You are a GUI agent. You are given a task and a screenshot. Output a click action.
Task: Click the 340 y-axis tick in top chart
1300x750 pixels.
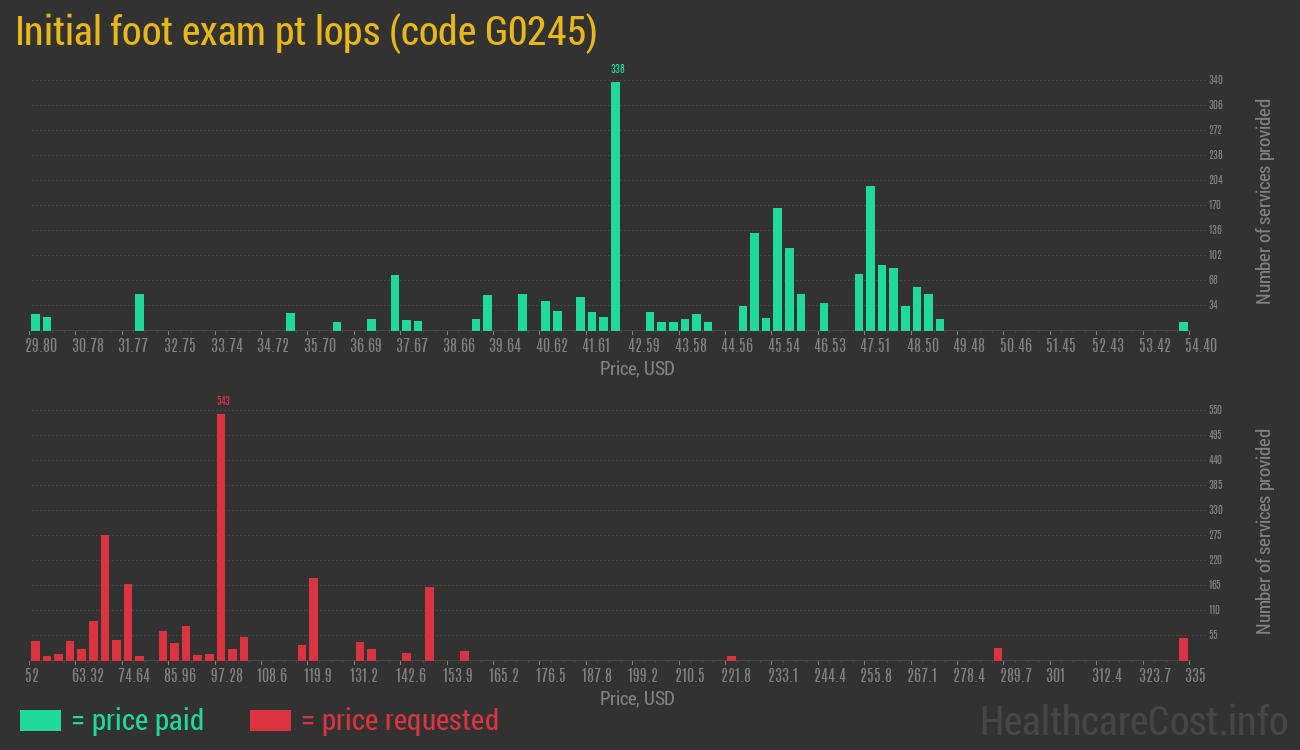tap(1215, 80)
